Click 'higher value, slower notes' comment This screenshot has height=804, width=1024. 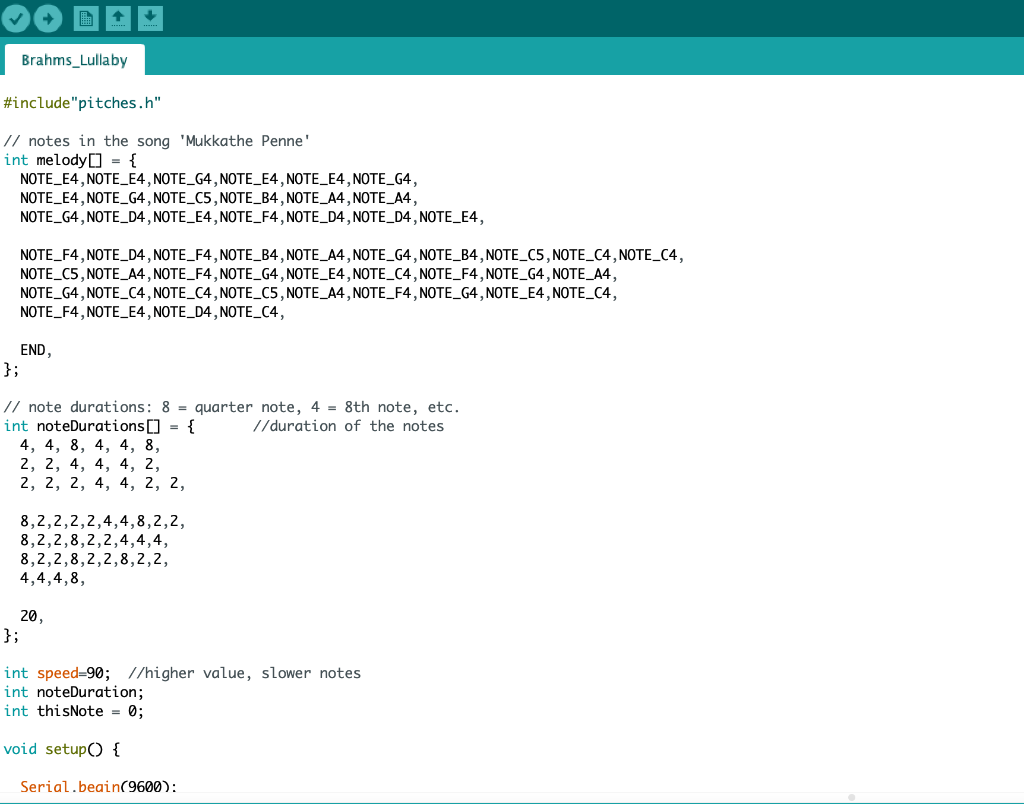point(244,673)
